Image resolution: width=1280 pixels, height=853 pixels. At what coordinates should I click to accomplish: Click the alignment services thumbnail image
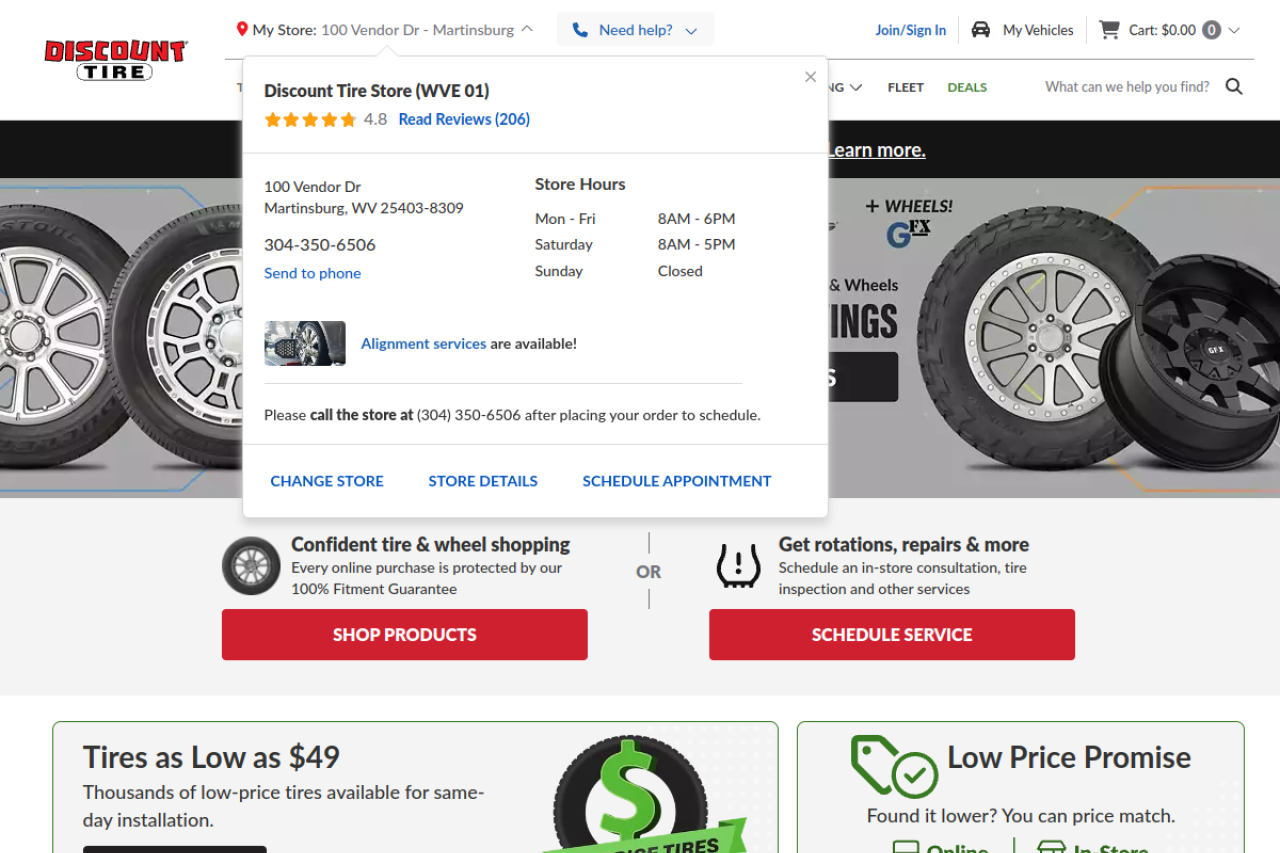(305, 344)
